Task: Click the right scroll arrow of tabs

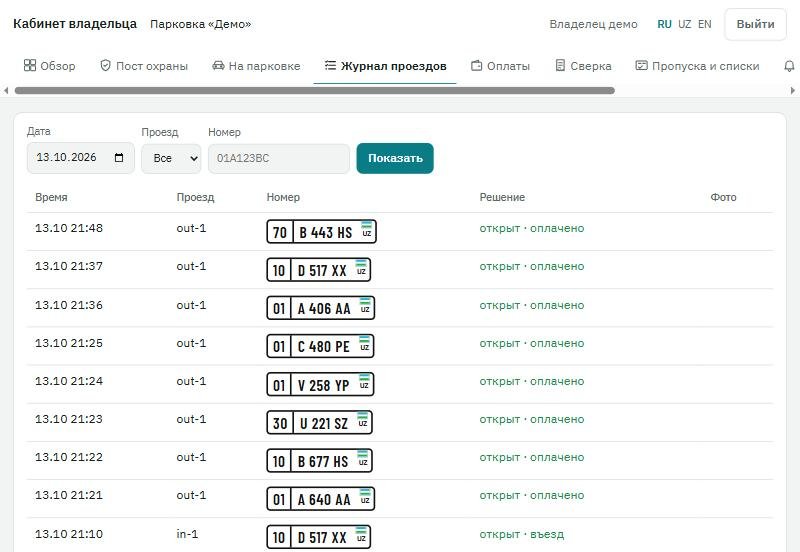Action: pyautogui.click(x=792, y=90)
